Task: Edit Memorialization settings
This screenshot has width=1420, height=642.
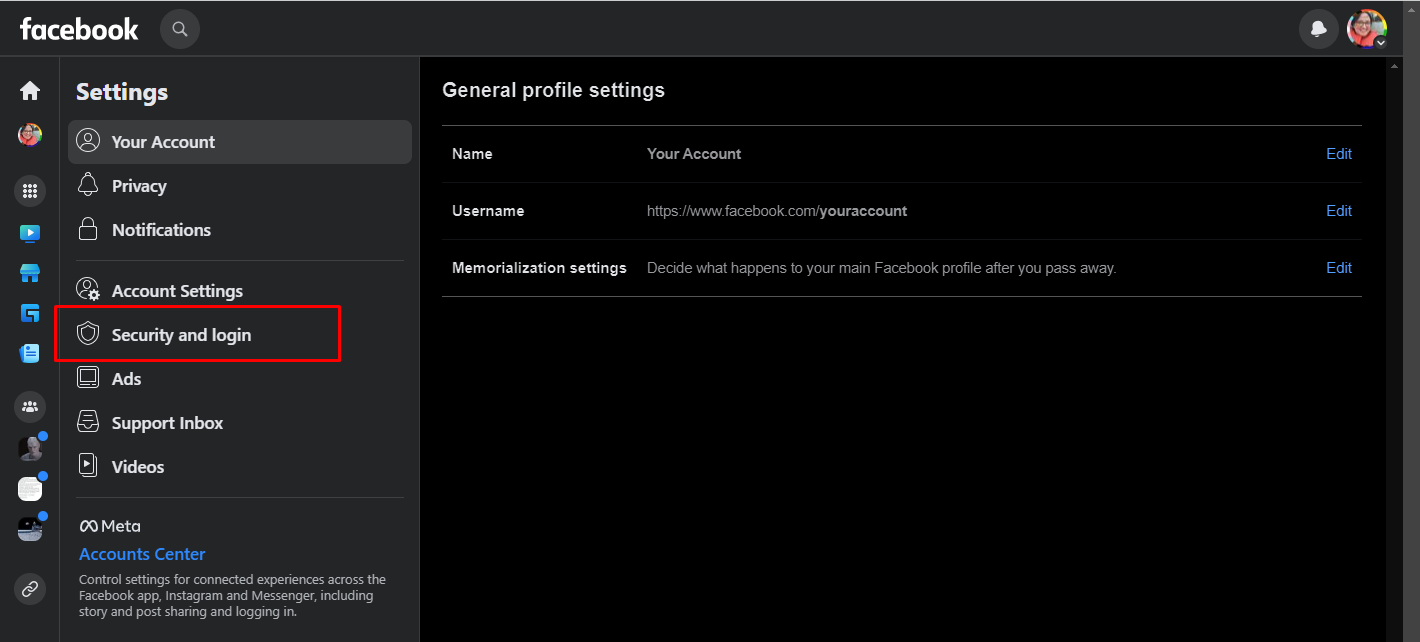Action: [x=1338, y=268]
